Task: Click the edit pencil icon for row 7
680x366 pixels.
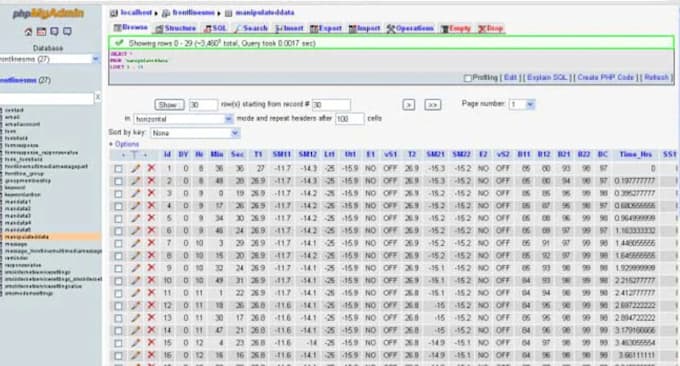Action: (136, 243)
